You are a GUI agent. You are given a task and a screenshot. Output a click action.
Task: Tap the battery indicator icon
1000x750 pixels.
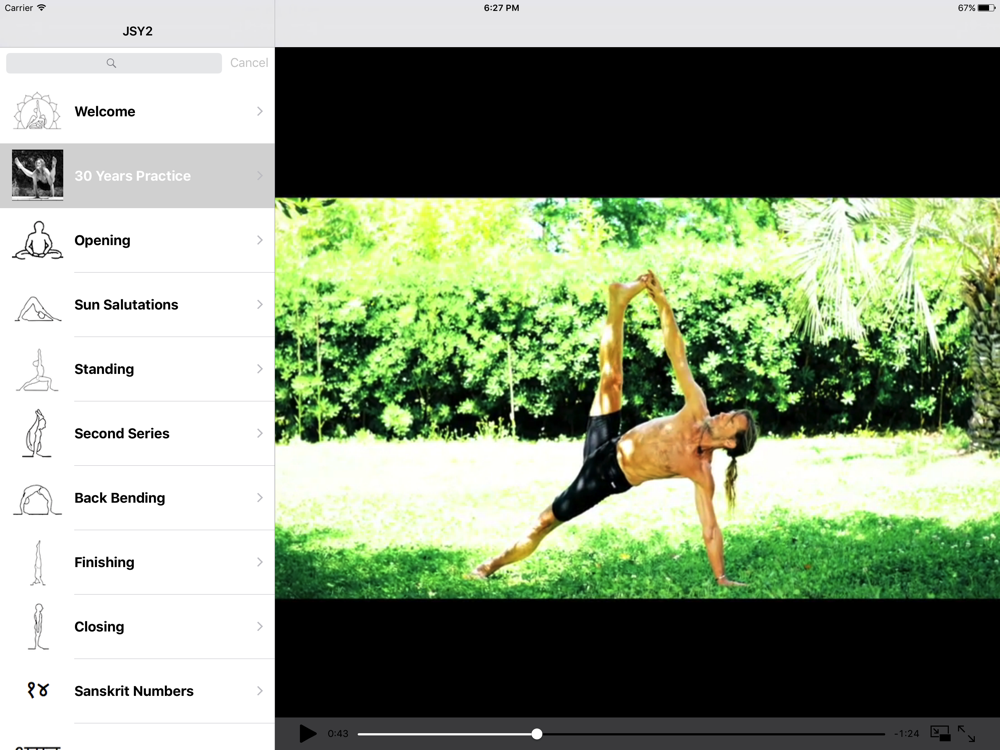click(987, 8)
